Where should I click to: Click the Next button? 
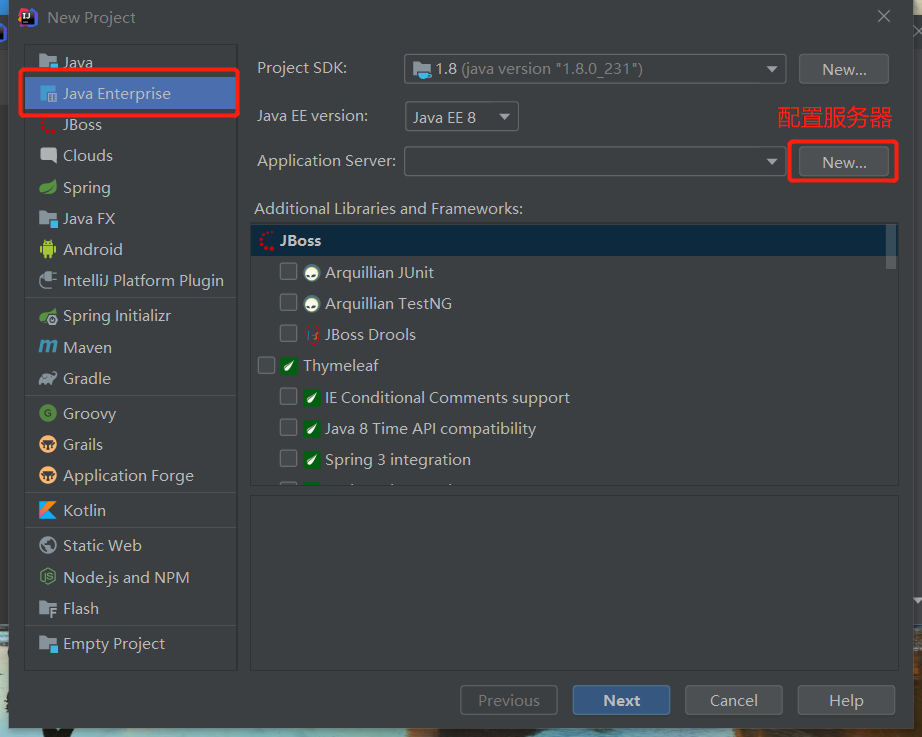[x=621, y=700]
